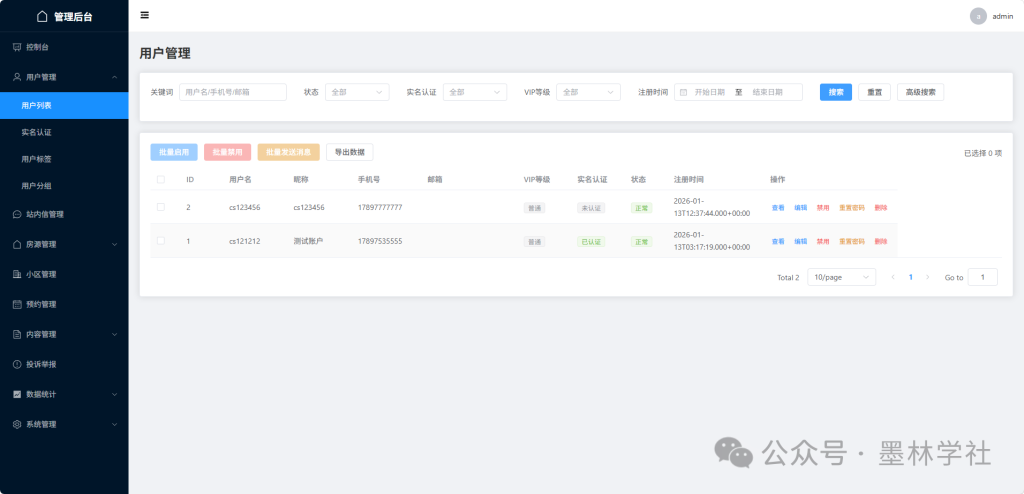The height and width of the screenshot is (494, 1024).
Task: Open 用户标签 in the sidebar submenu
Action: click(36, 159)
